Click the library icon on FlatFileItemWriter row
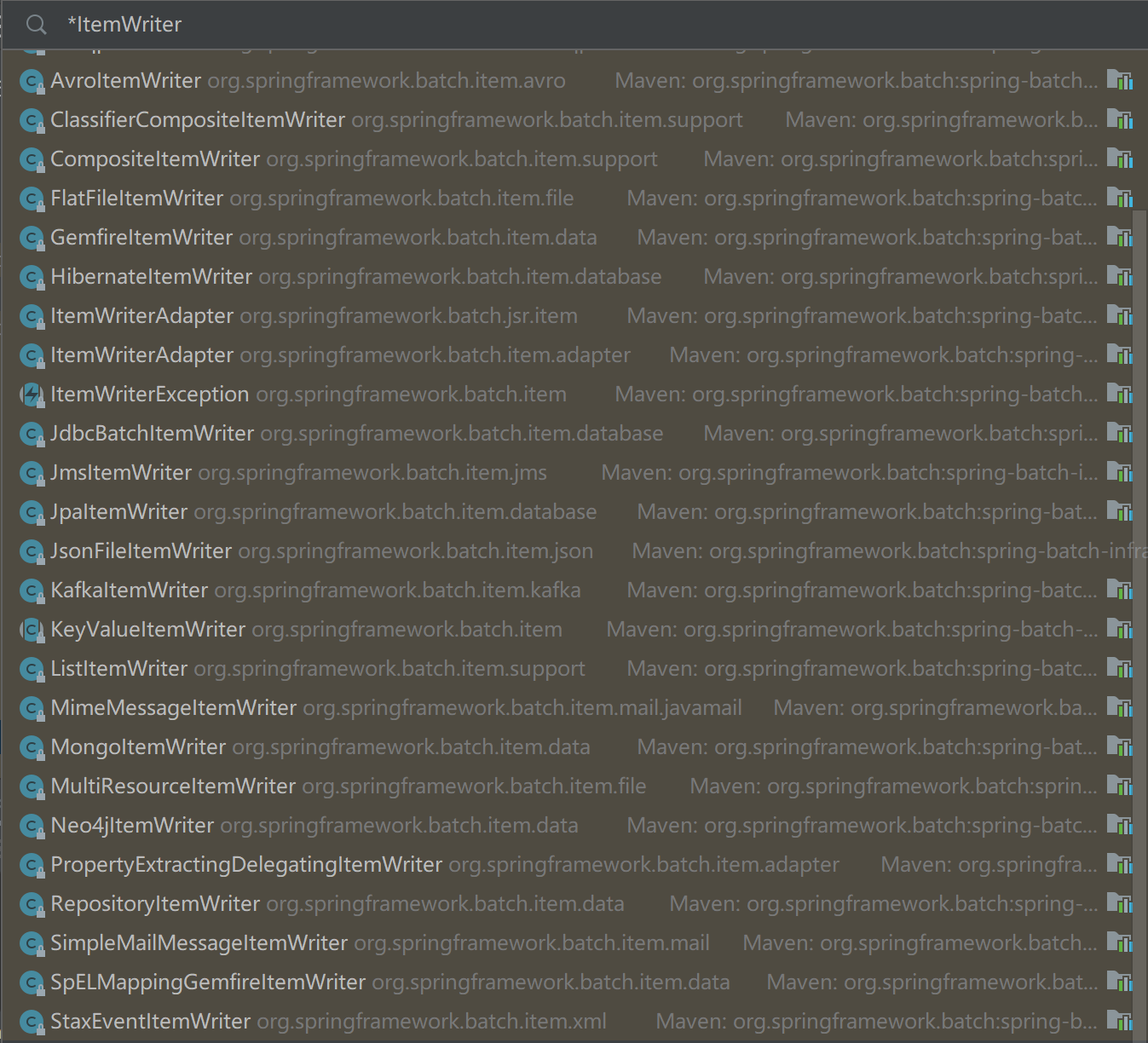Screen dimensions: 1148x1043 point(1119,198)
